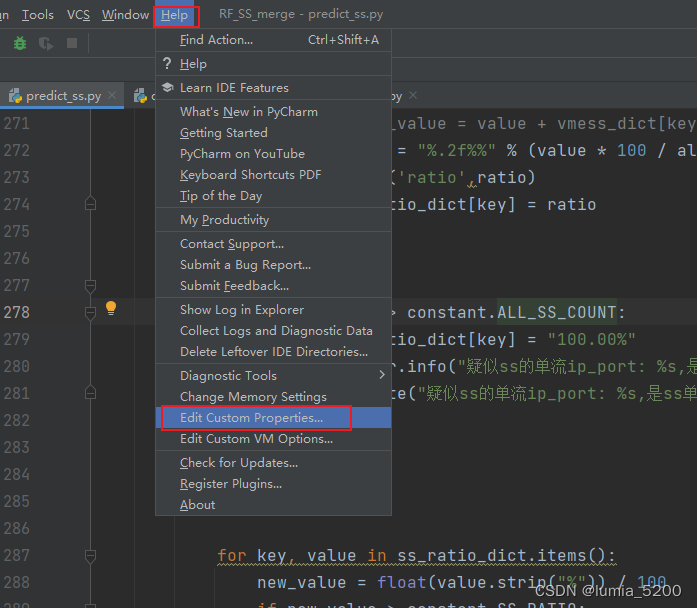697x608 pixels.
Task: Select Find Action... menu entry
Action: [273, 40]
